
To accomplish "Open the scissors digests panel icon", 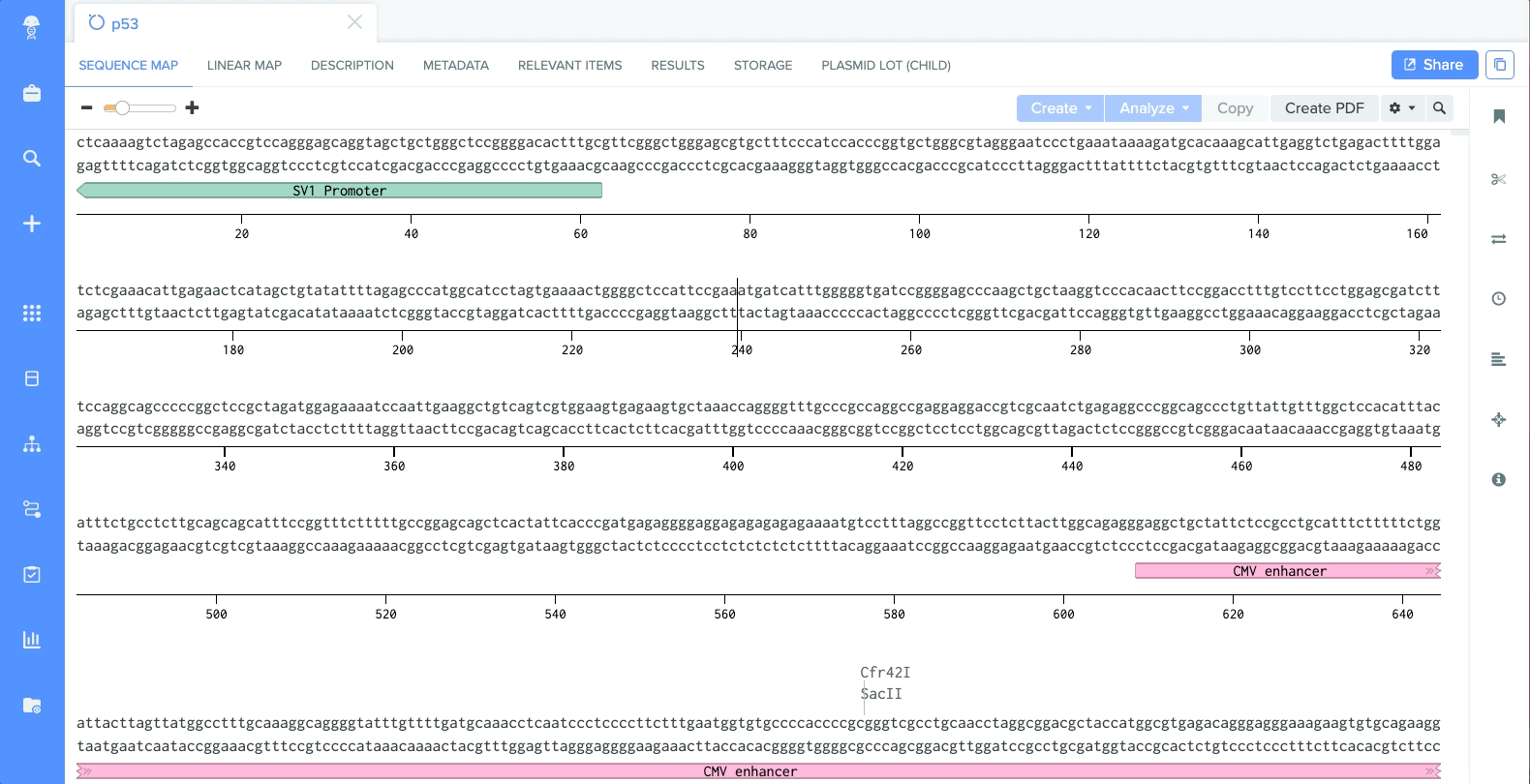I will [1499, 179].
